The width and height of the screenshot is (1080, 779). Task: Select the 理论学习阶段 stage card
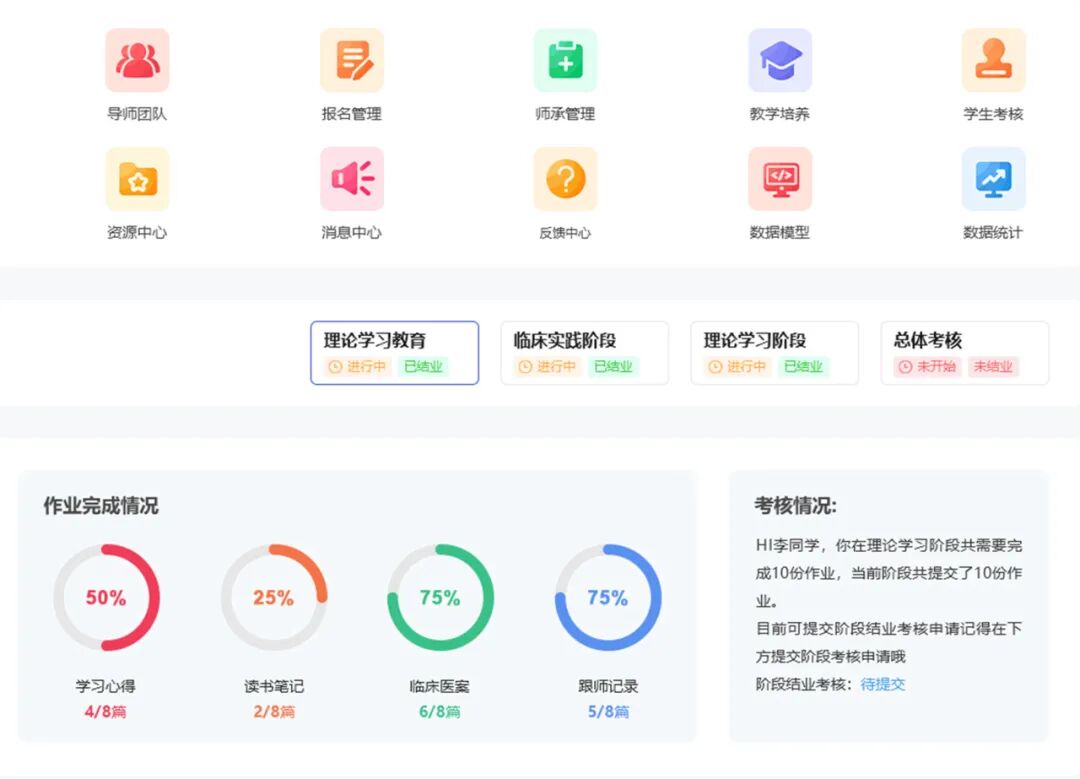[x=773, y=352]
